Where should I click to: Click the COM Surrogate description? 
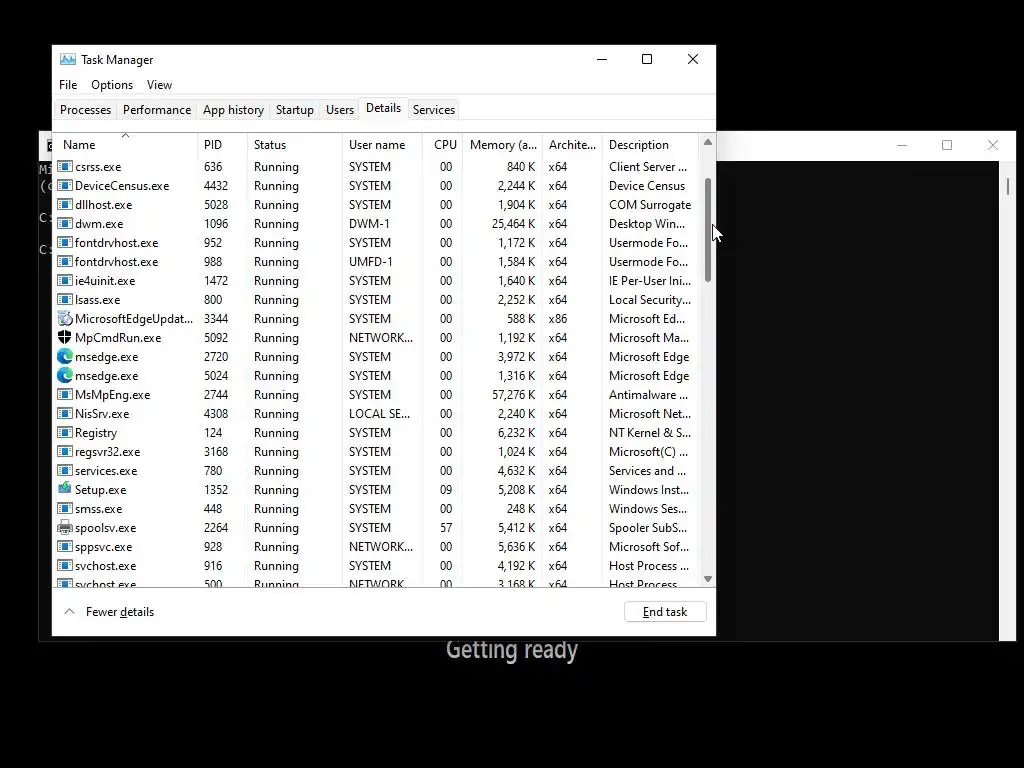650,204
